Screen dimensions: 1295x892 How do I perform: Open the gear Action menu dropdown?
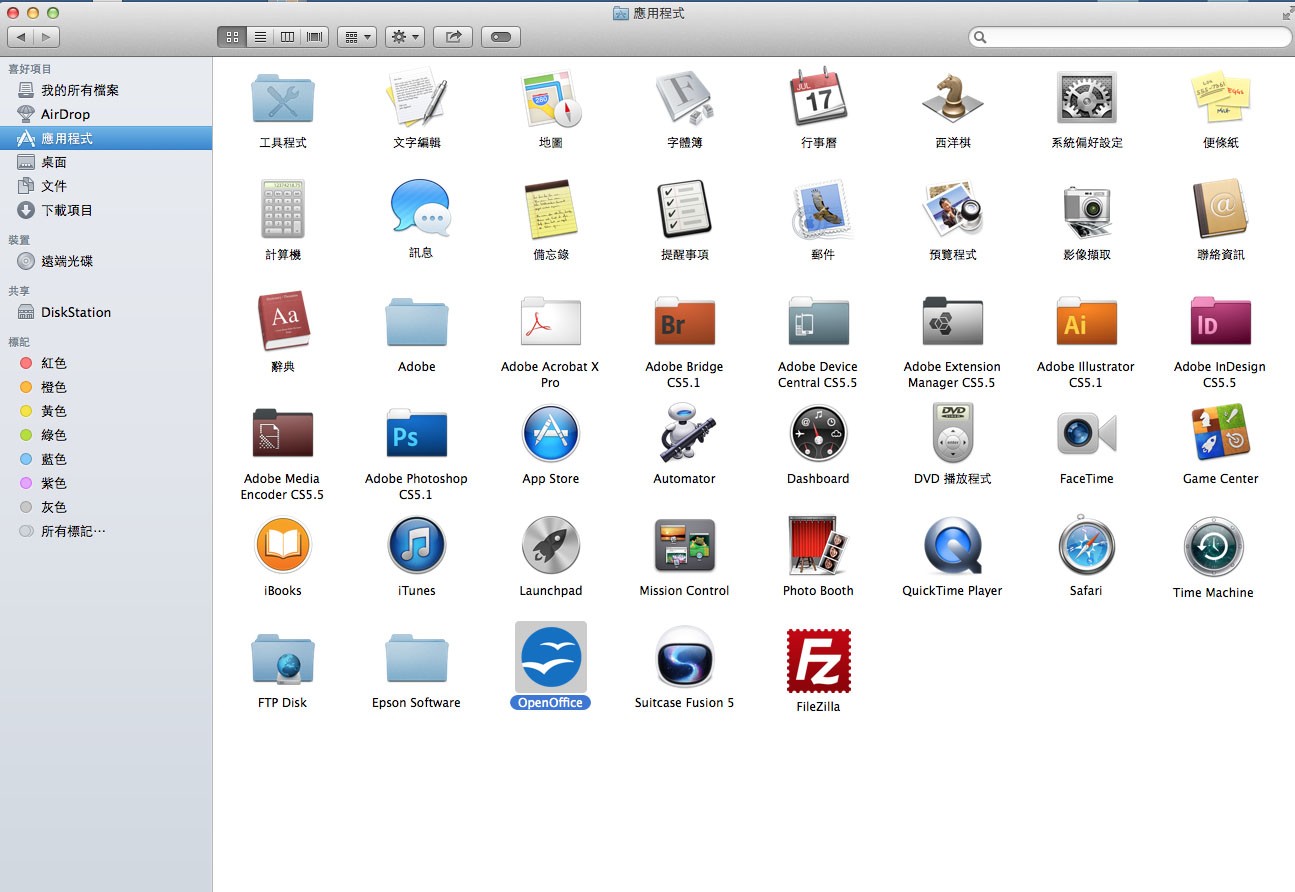click(x=406, y=37)
